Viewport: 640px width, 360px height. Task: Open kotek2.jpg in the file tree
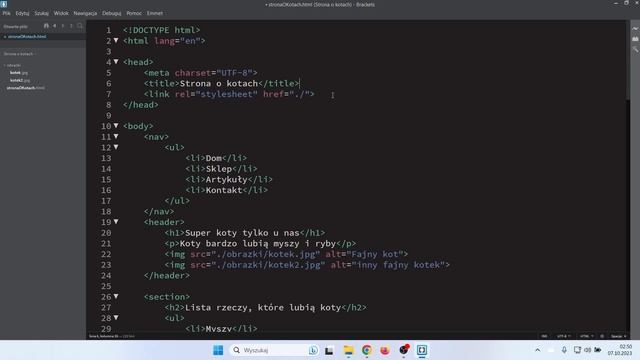pos(20,80)
